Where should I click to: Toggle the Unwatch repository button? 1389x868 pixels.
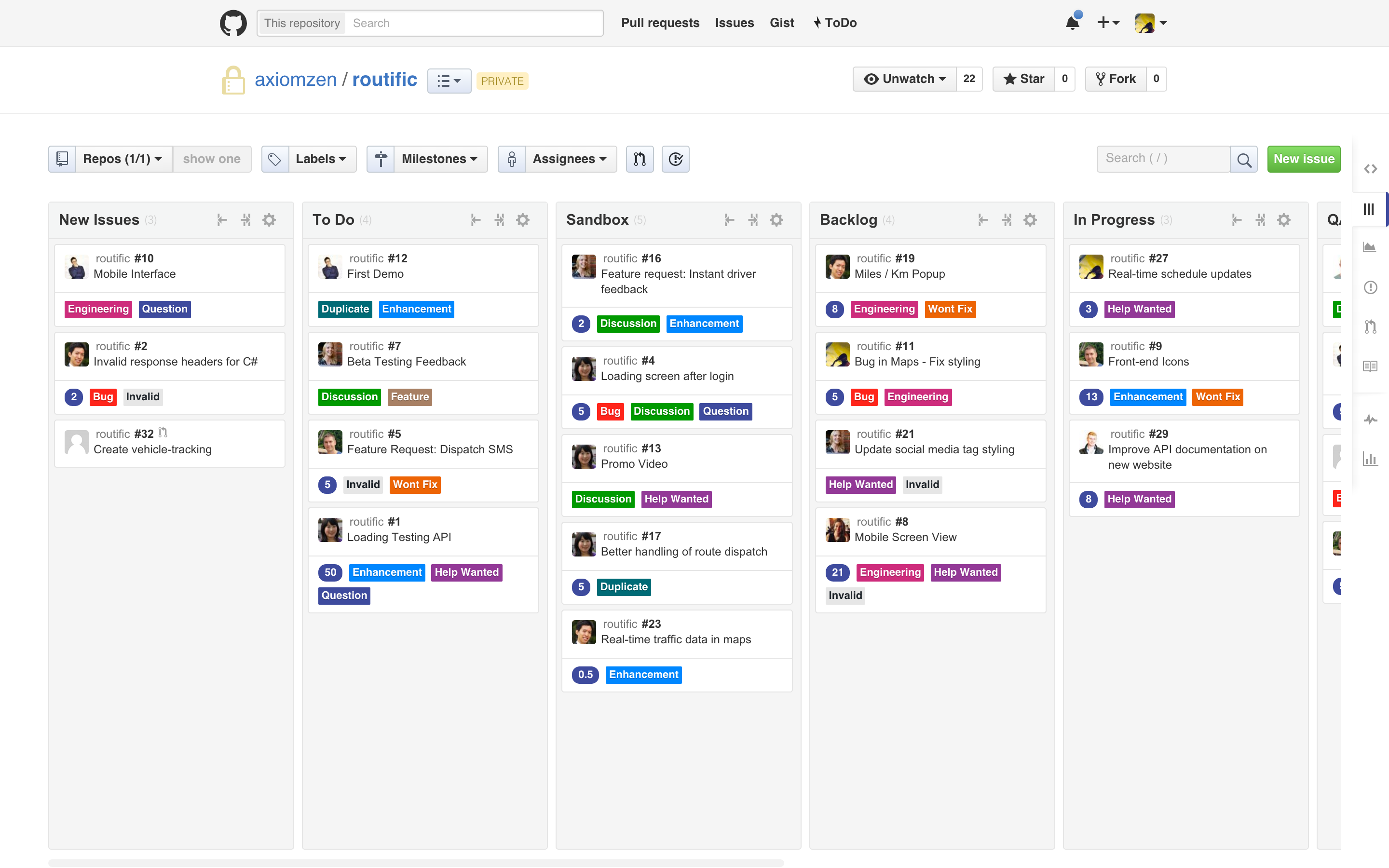pyautogui.click(x=905, y=79)
